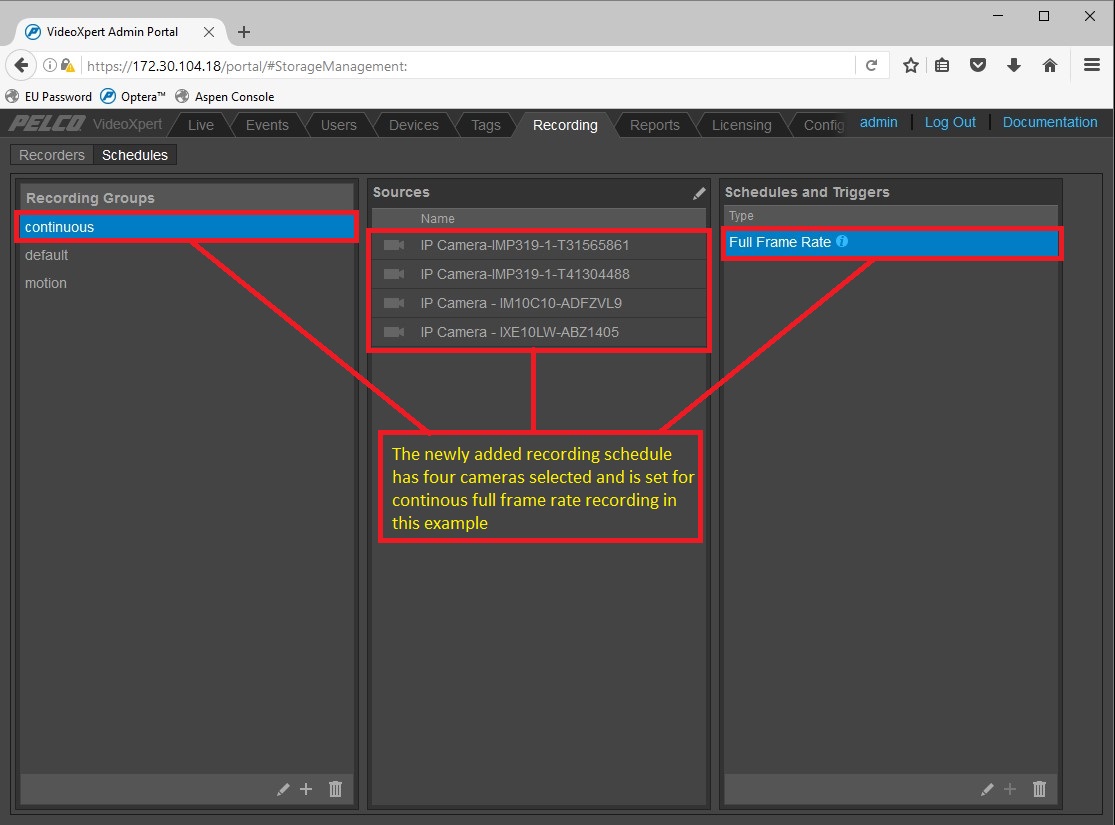Click the browser home icon
The image size is (1115, 825).
point(1050,66)
